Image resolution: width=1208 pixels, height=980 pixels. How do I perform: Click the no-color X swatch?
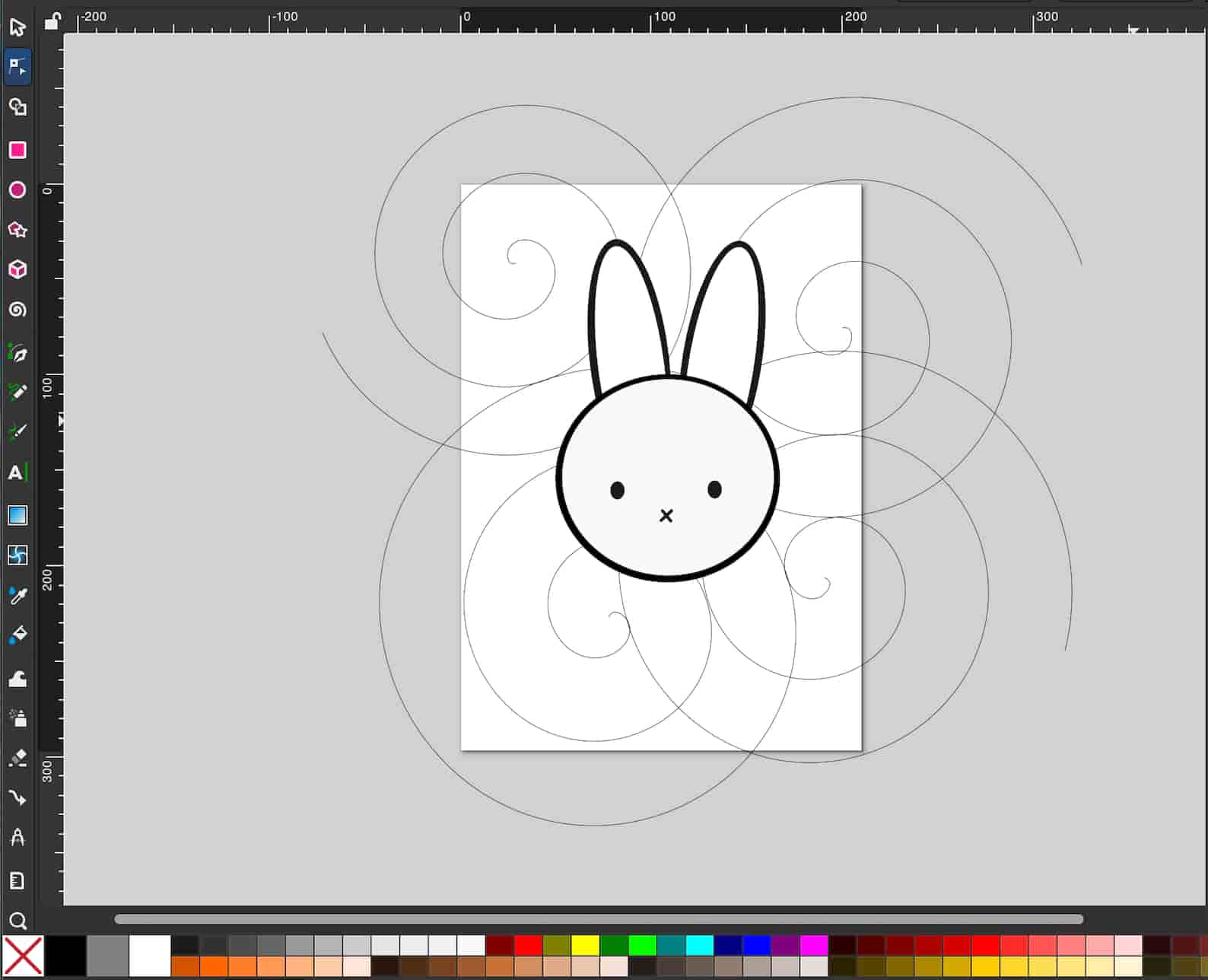pos(23,956)
